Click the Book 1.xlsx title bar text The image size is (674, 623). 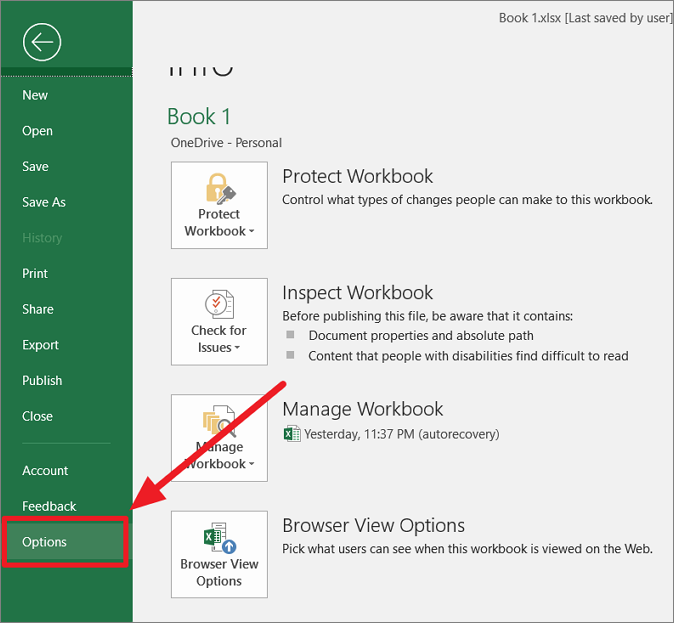coord(585,18)
